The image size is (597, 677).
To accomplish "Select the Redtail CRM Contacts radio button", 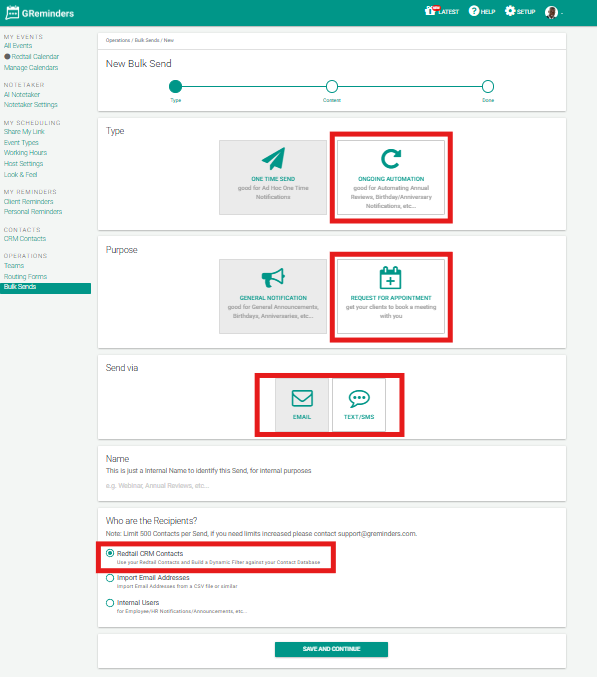I will point(110,553).
